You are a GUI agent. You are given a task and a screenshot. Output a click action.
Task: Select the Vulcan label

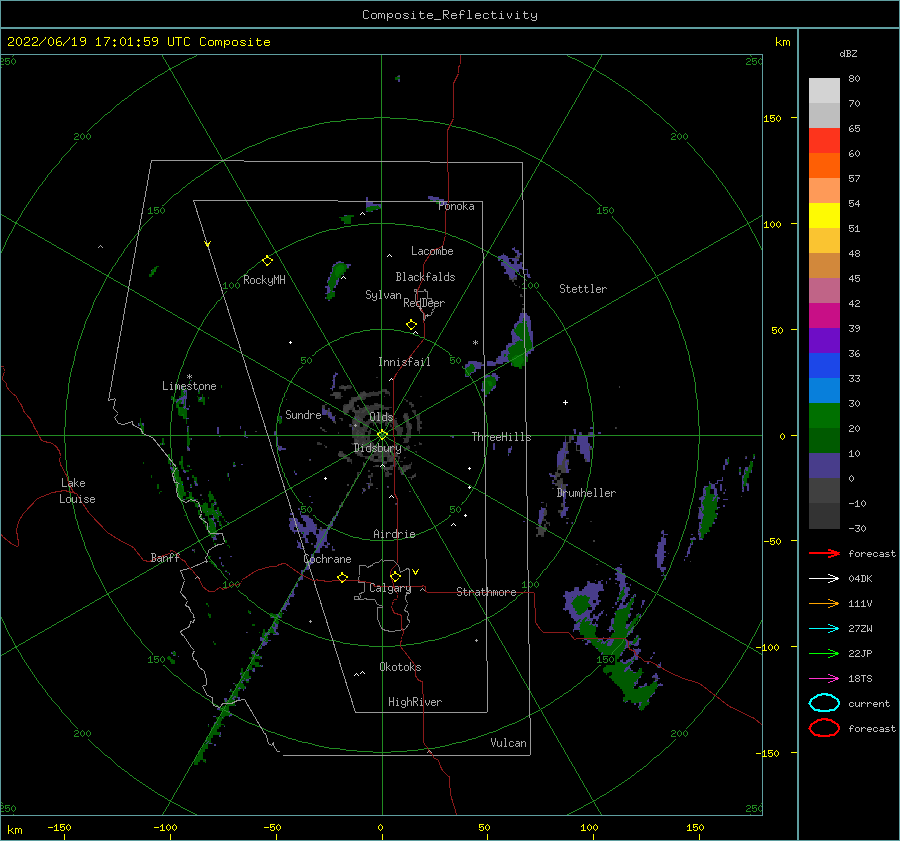click(508, 743)
